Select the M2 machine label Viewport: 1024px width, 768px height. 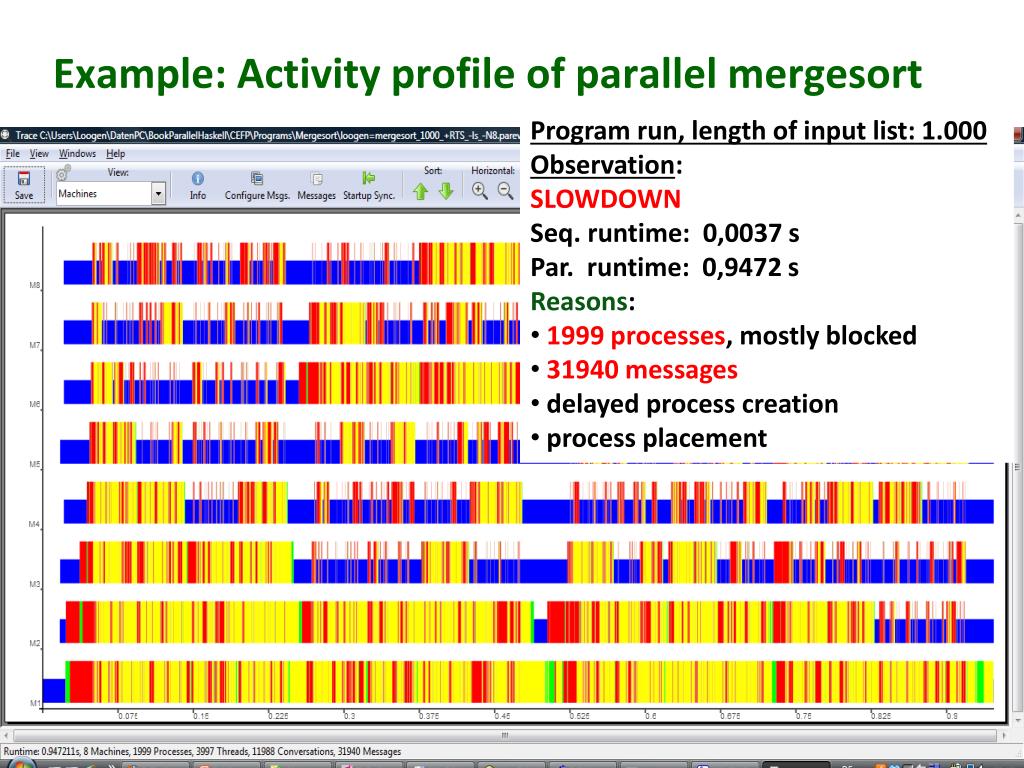(35, 643)
